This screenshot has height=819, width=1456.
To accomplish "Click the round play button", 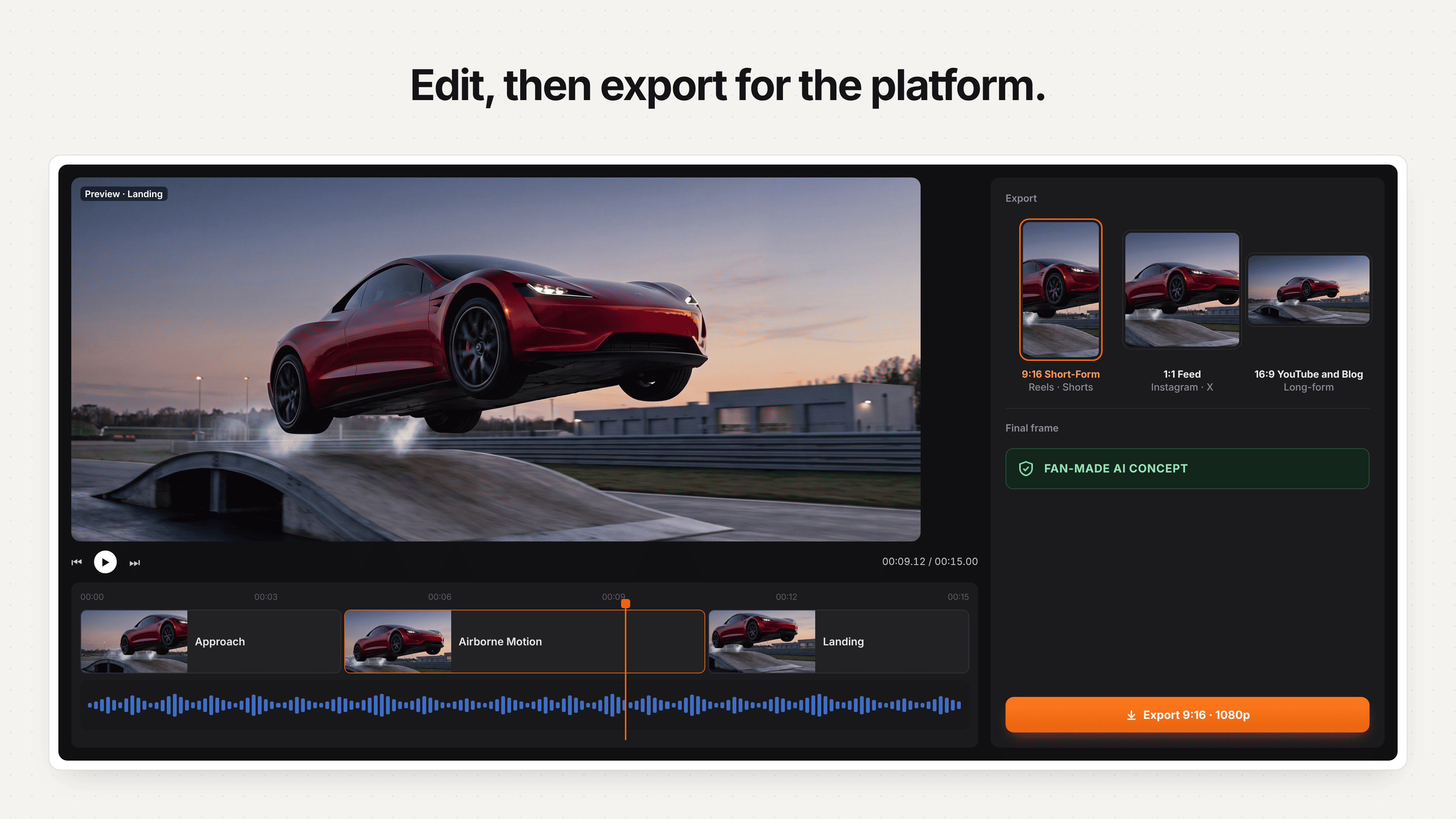I will [105, 562].
